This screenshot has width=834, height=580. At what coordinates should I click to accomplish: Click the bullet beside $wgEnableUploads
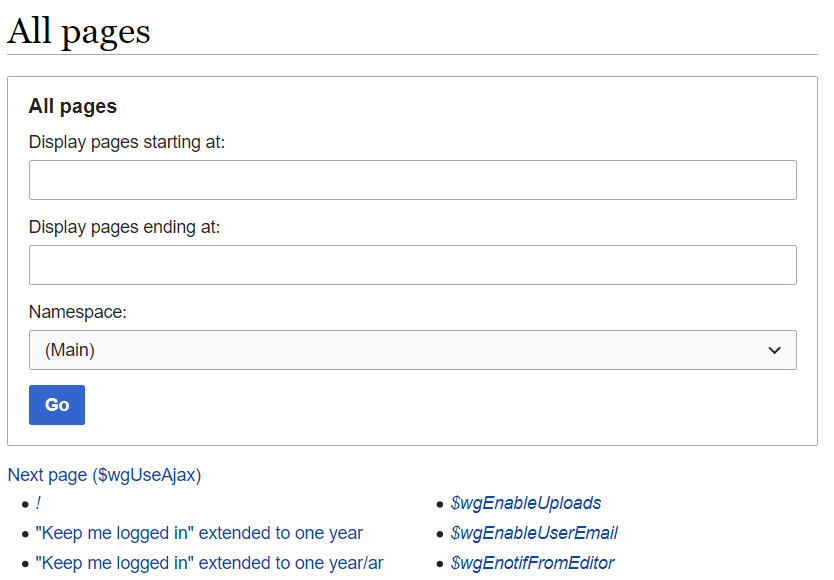tap(440, 505)
